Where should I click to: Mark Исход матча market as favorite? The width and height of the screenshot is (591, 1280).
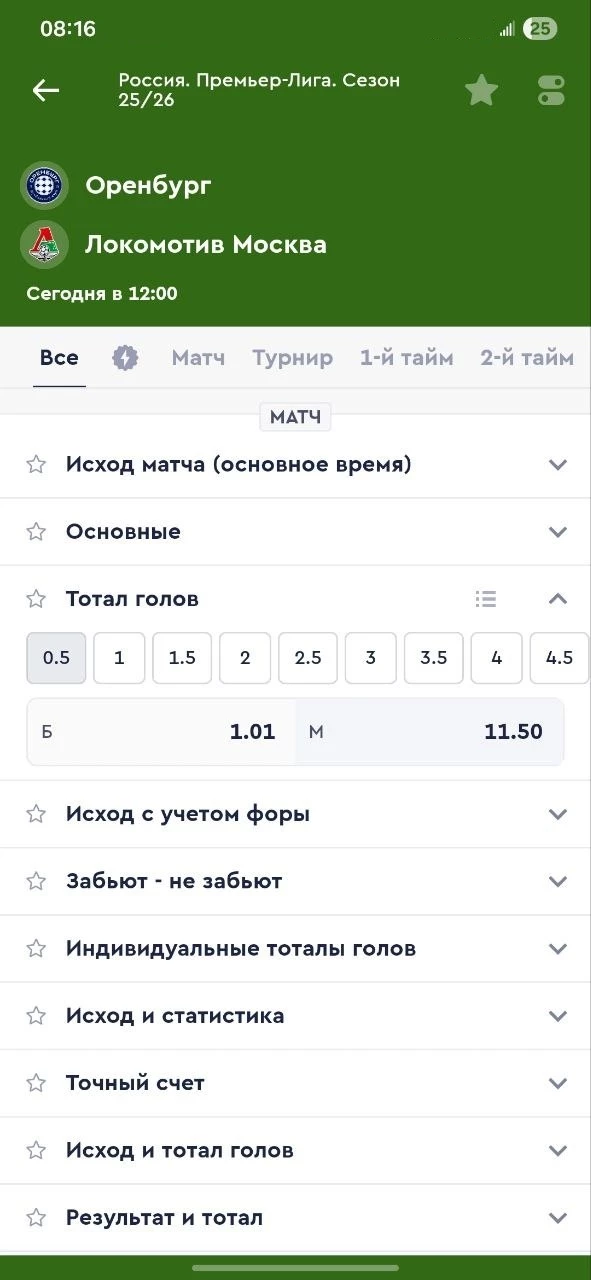click(36, 463)
